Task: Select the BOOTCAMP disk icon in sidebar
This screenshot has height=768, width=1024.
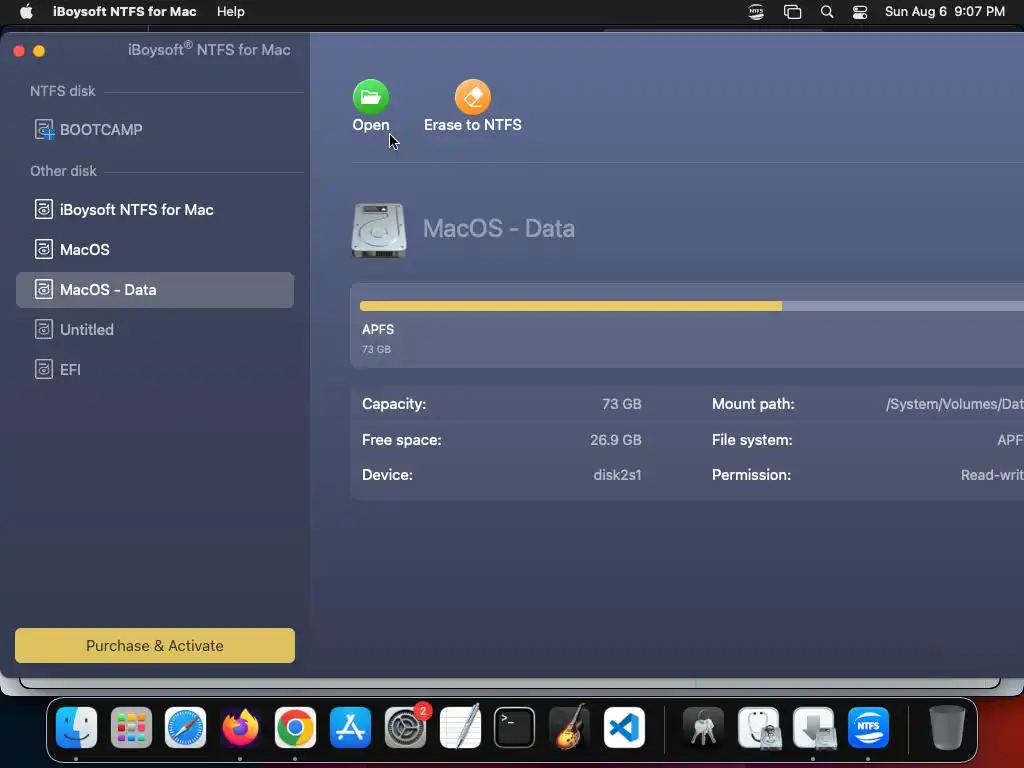Action: pyautogui.click(x=44, y=129)
